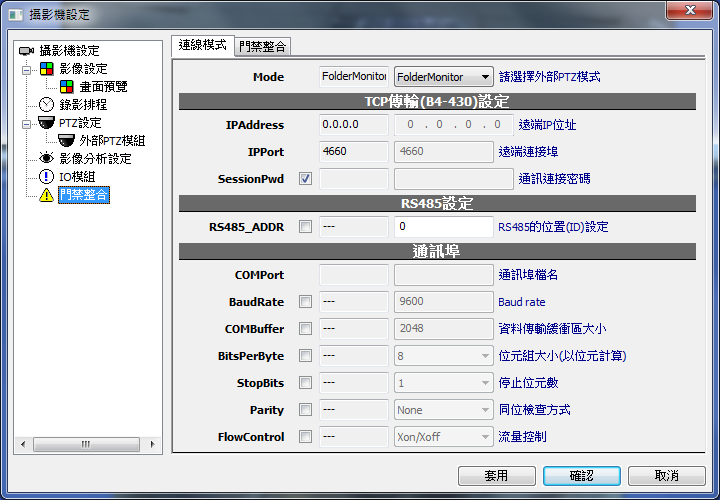The width and height of the screenshot is (720, 500).
Task: Click the RS485_ADDR value field showing 0
Action: [444, 227]
